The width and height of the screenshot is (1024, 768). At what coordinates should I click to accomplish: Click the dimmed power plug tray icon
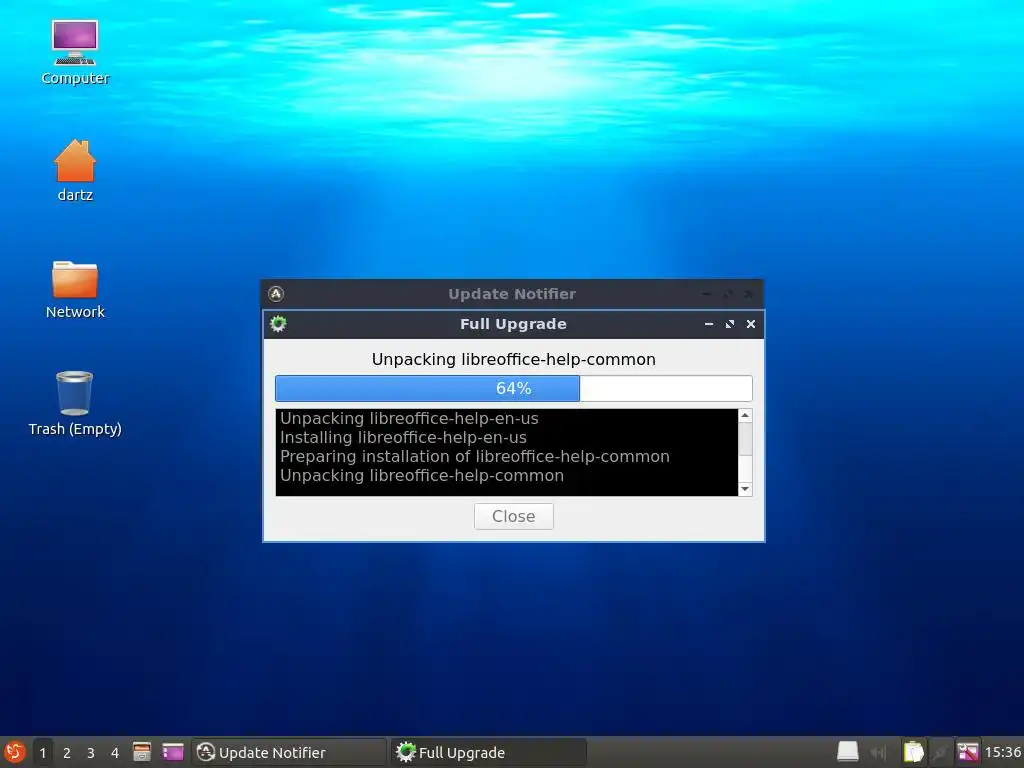940,752
